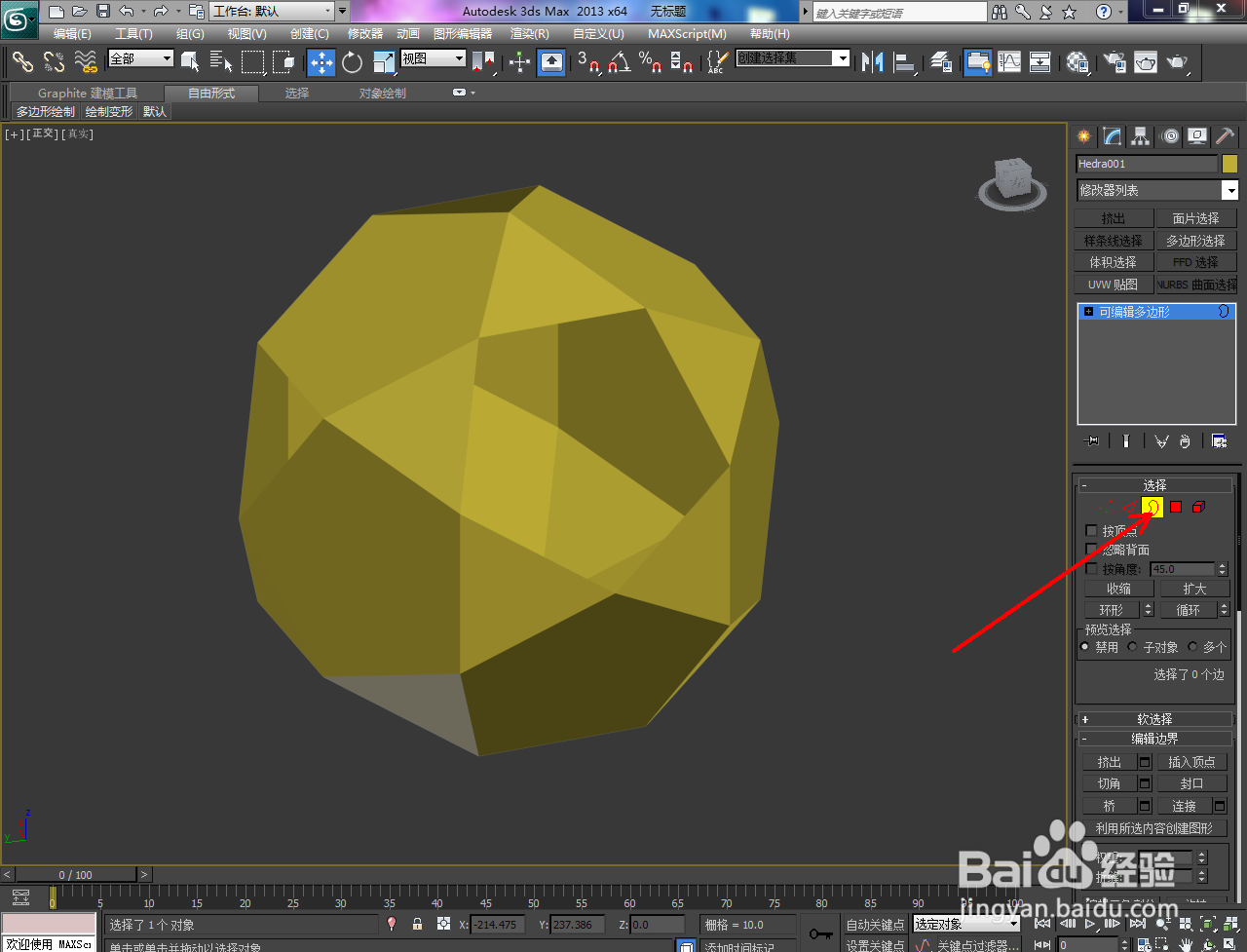The width and height of the screenshot is (1247, 952).
Task: Click the Use Pivot Point Center icon
Action: [x=483, y=62]
